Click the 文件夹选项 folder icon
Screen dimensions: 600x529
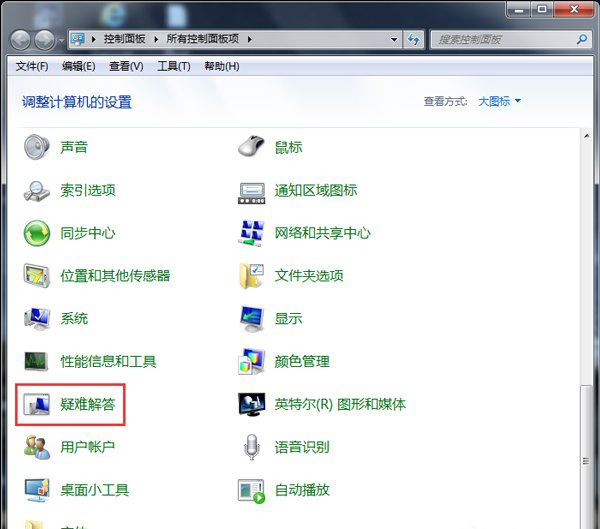(x=251, y=276)
